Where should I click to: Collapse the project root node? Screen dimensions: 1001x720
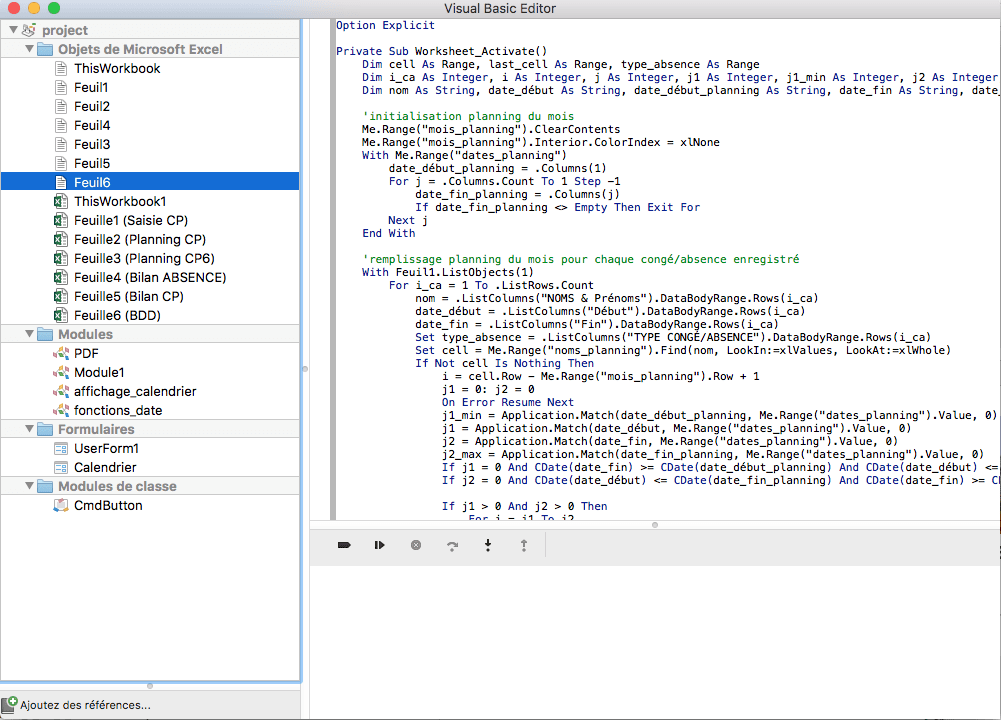point(12,30)
